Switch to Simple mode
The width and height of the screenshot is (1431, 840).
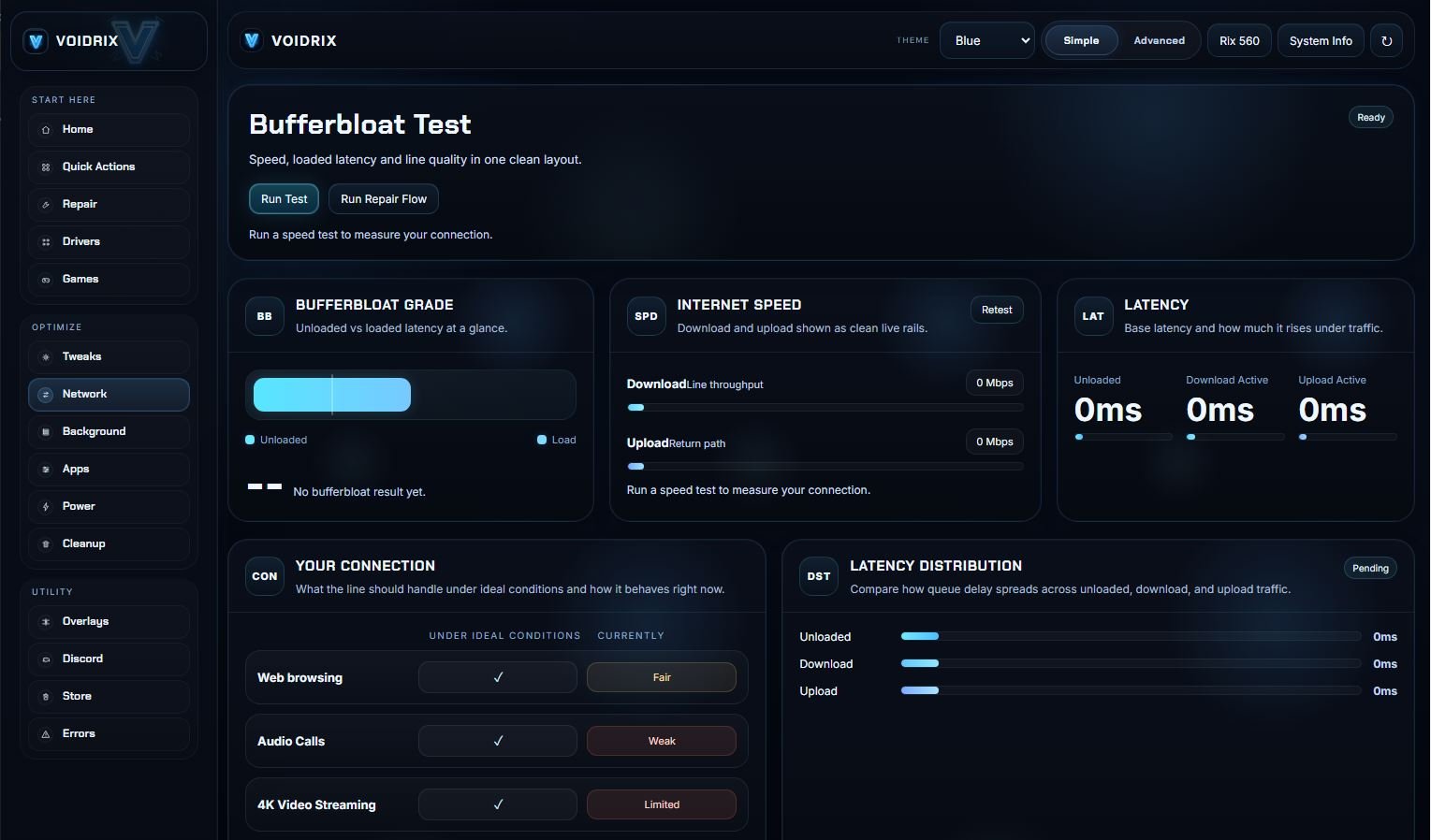(x=1081, y=41)
